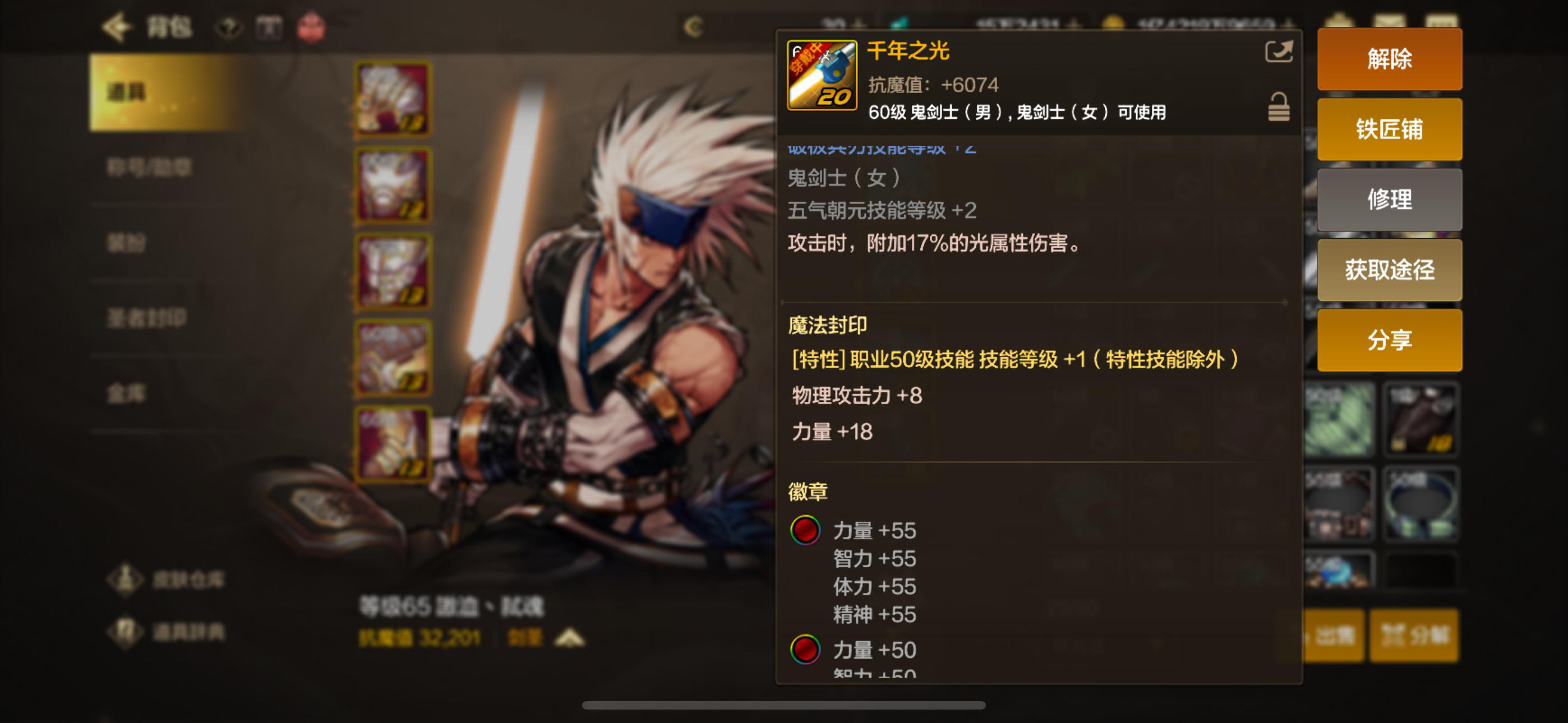
Task: Click the 千年之光 weapon icon
Action: pos(822,76)
